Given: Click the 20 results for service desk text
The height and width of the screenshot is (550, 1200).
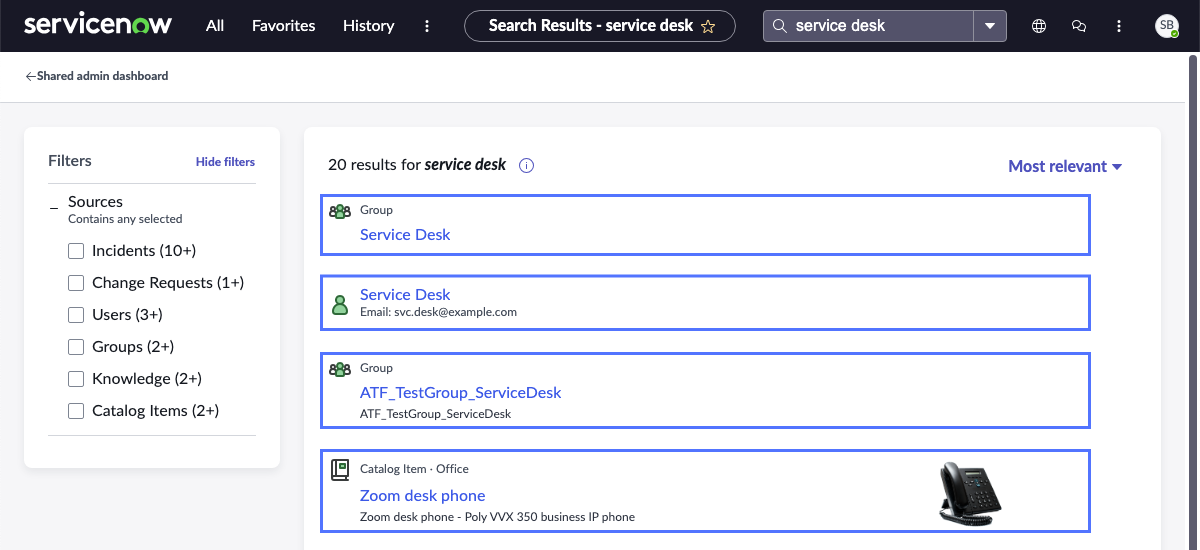Looking at the screenshot, I should click(x=417, y=165).
